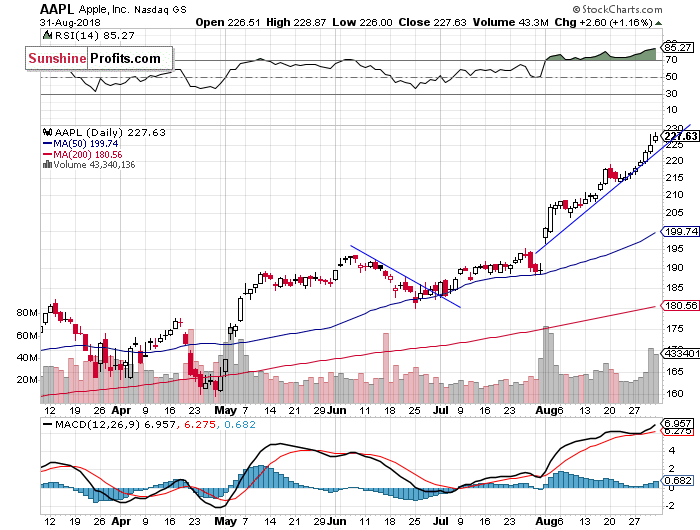Click the 195 price level on the axis
This screenshot has height=530, width=700.
[x=674, y=248]
